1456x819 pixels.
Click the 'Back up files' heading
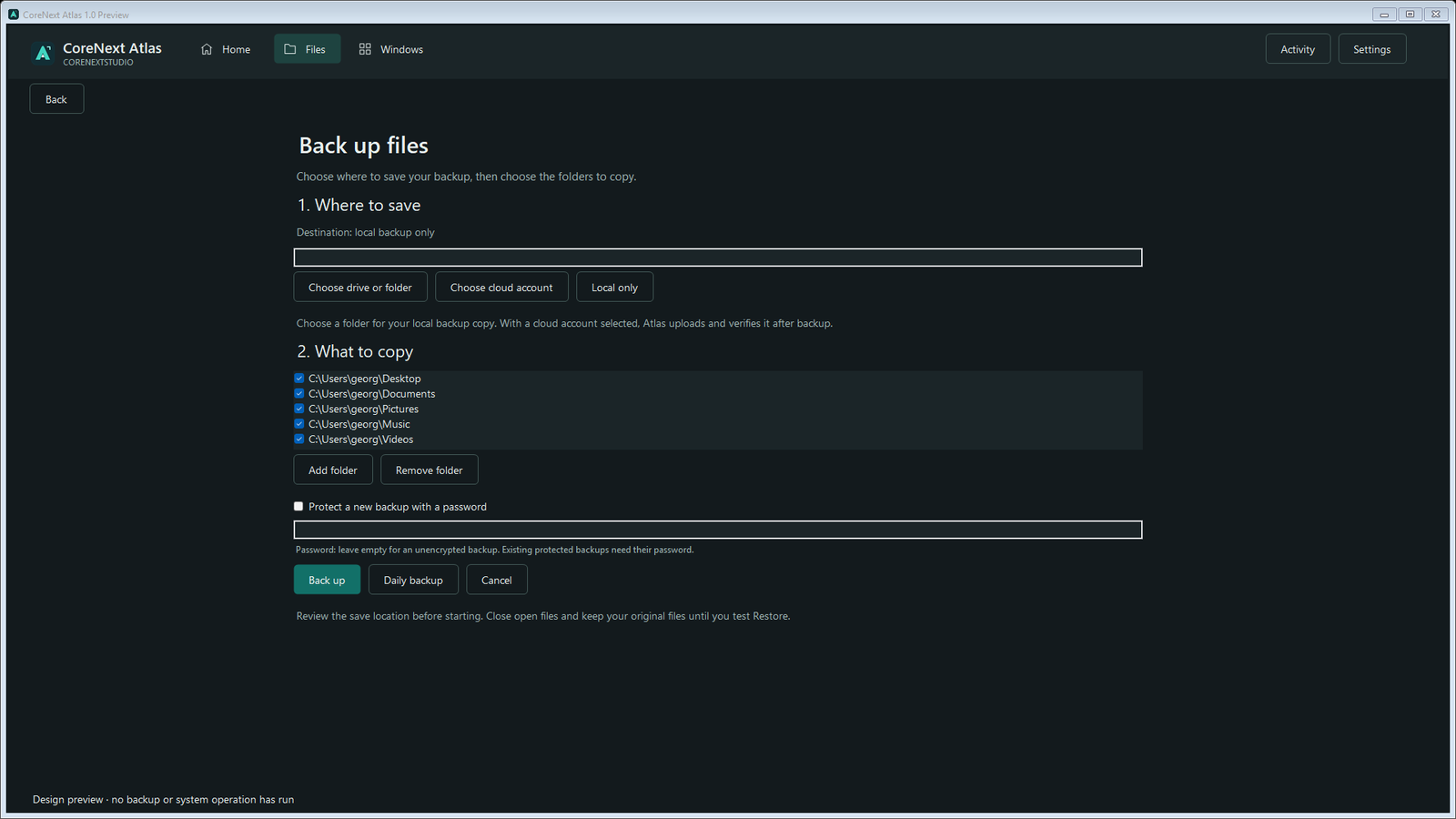(x=363, y=146)
